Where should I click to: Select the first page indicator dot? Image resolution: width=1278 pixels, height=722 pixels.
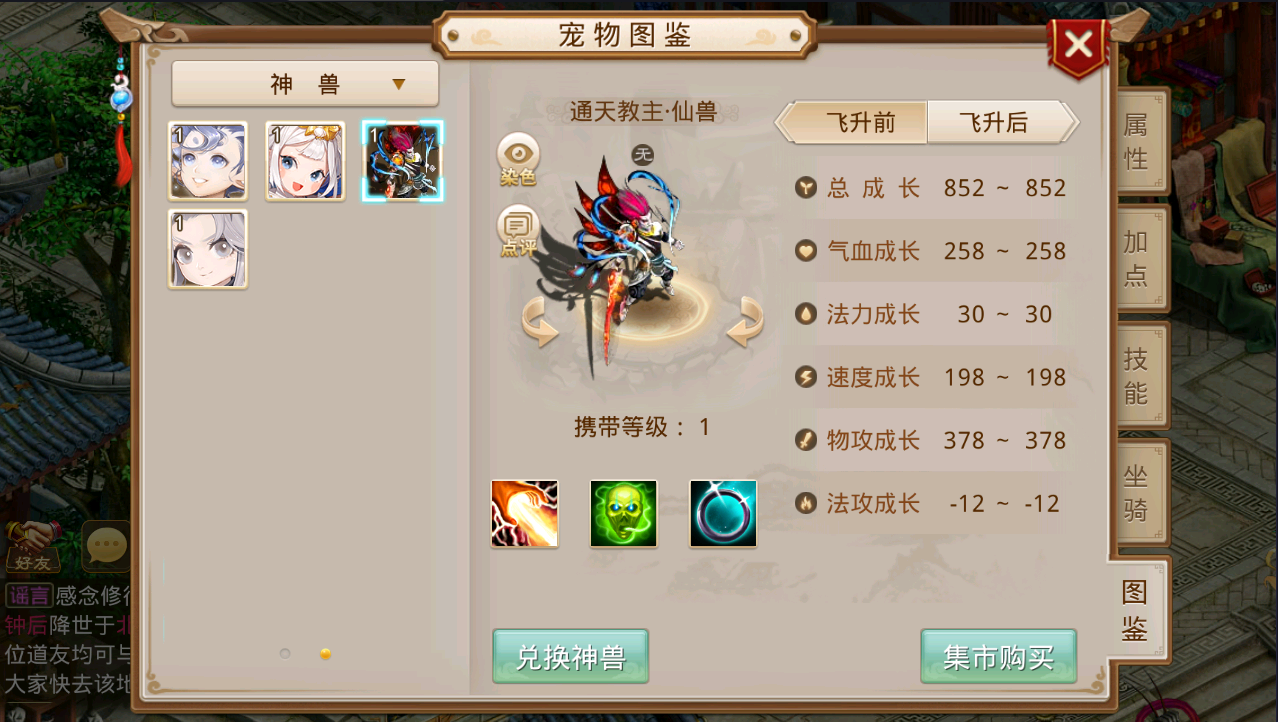285,653
